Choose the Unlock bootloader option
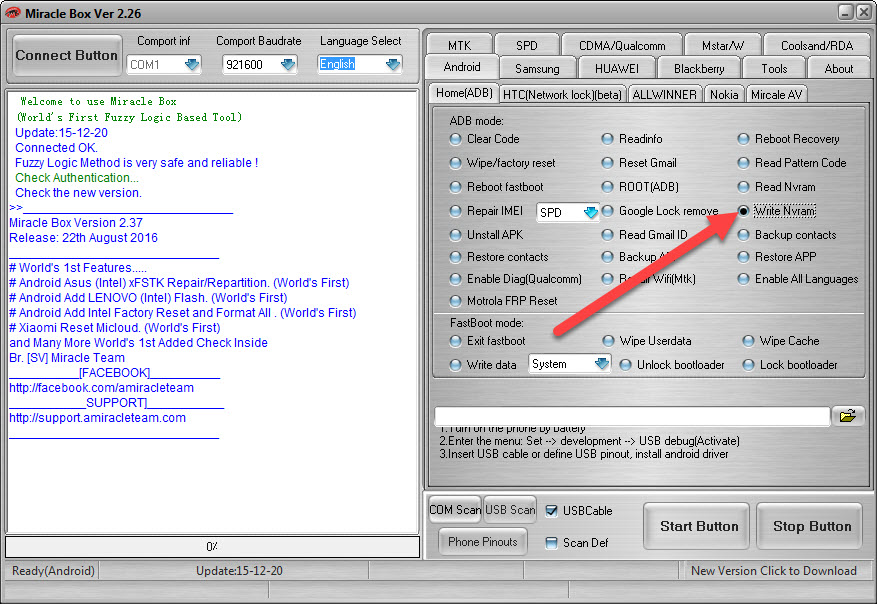877x604 pixels. (x=625, y=365)
